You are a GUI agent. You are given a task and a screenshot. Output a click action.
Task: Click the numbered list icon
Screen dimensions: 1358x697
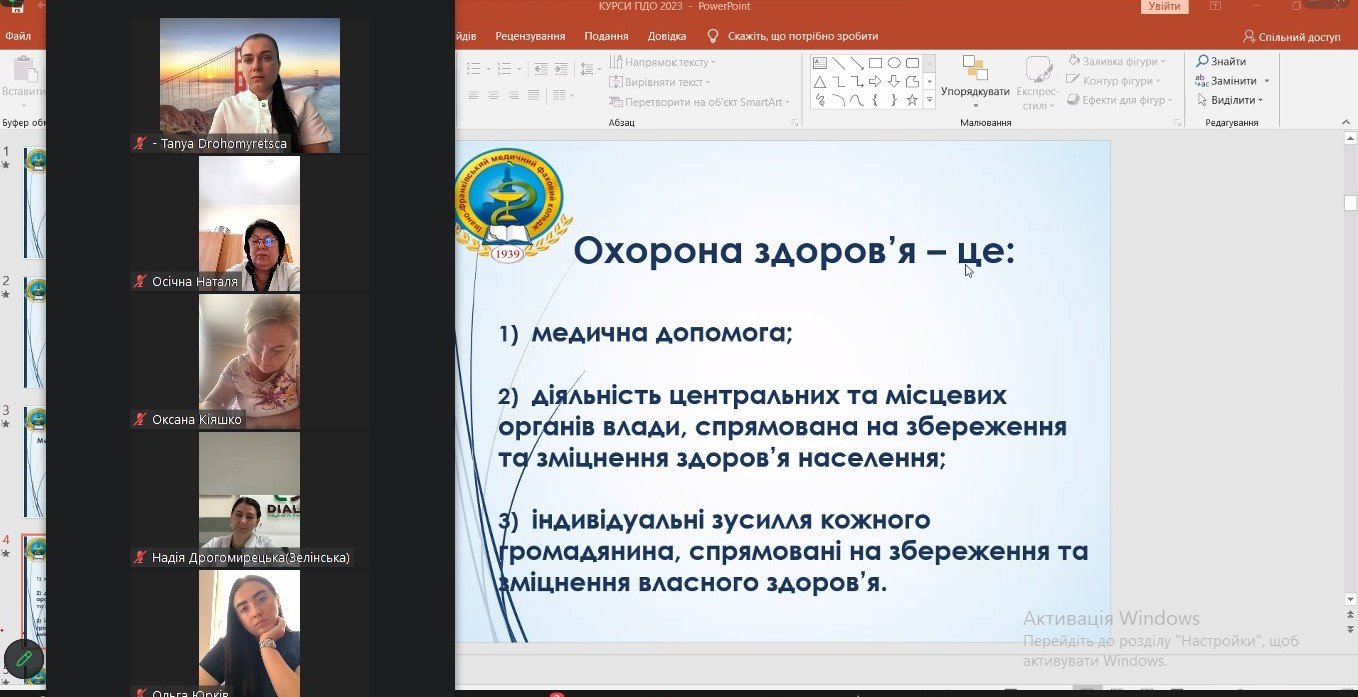(x=505, y=69)
